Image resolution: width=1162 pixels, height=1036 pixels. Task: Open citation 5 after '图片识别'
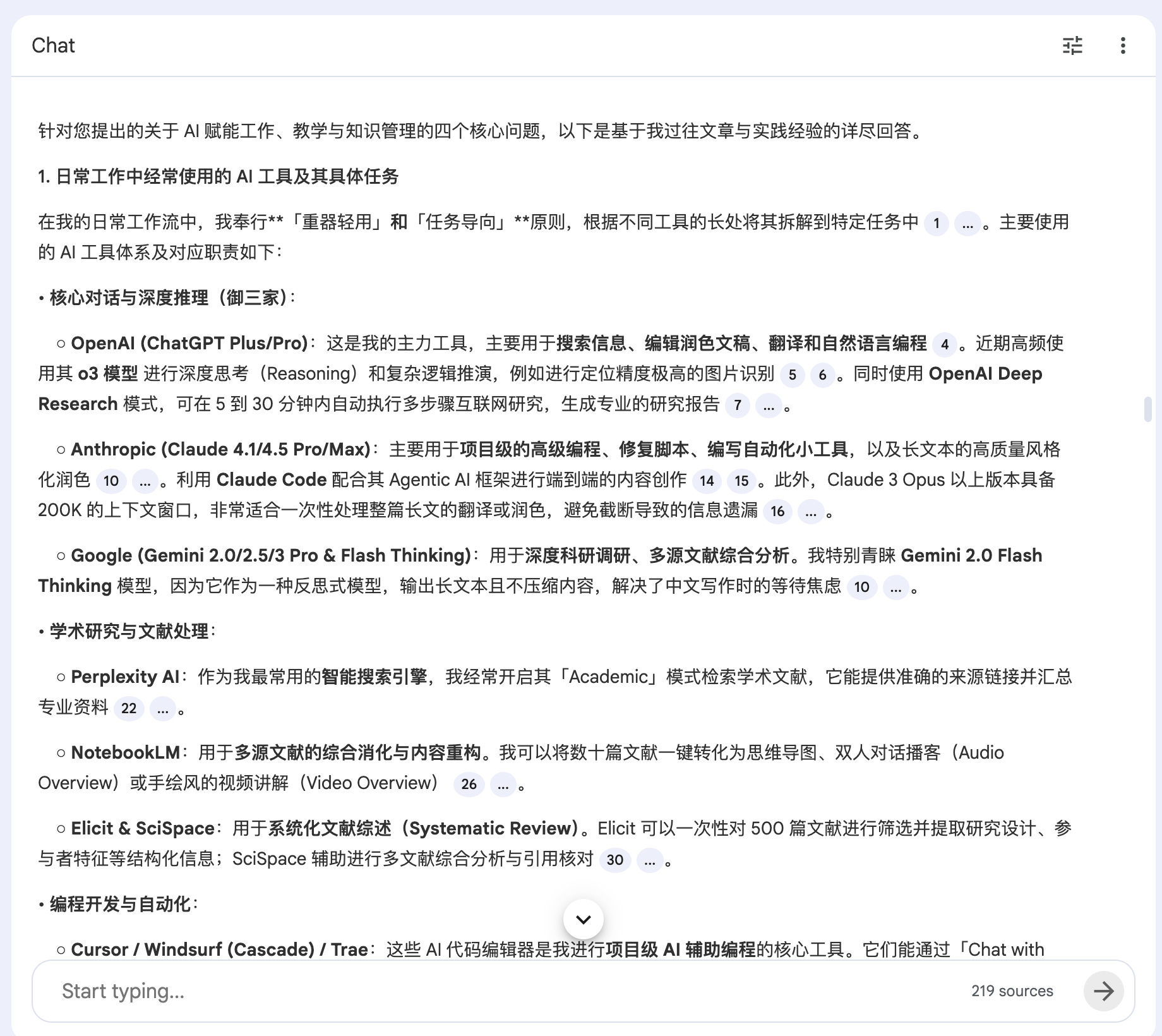792,375
